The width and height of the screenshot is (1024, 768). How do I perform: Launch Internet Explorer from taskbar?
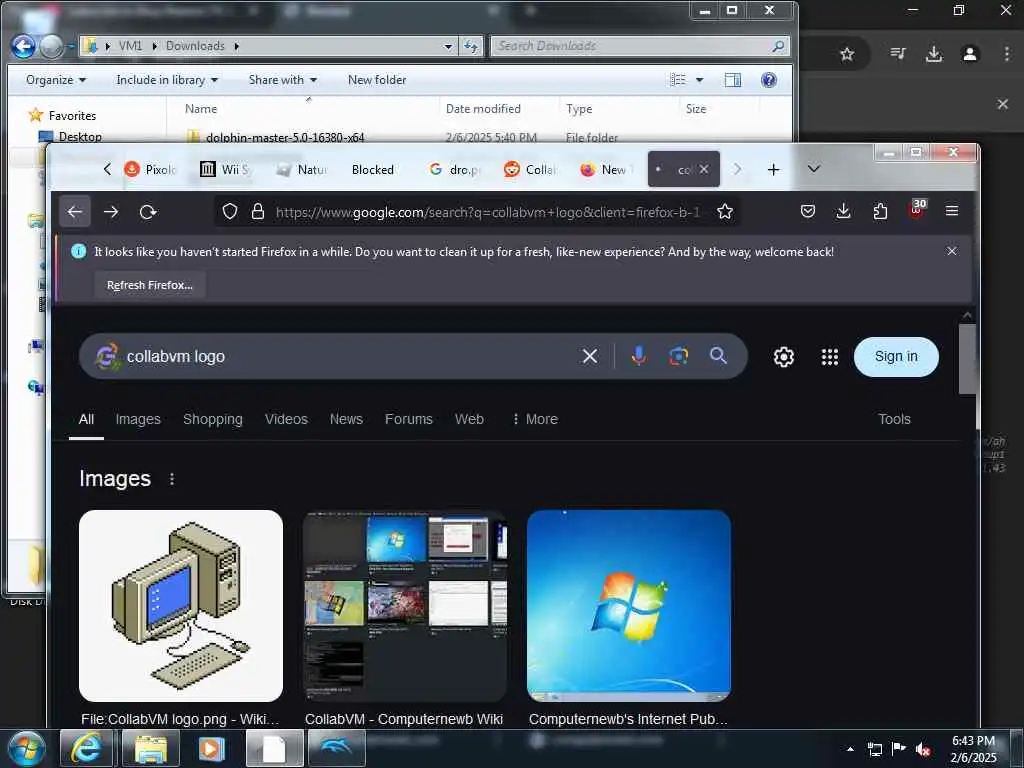[x=86, y=748]
